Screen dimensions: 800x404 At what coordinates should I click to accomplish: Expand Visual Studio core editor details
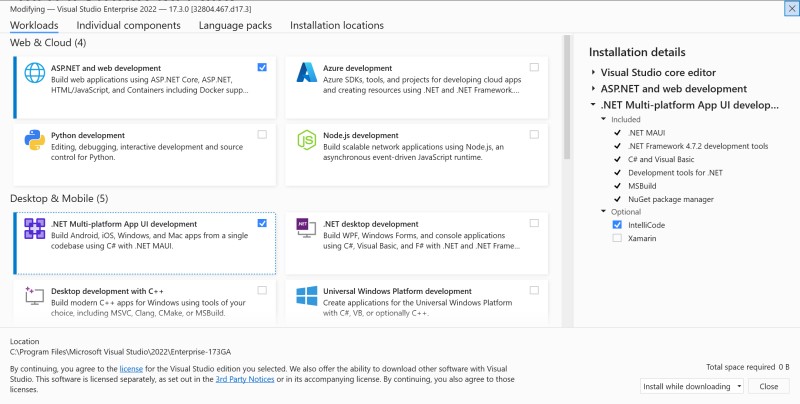(593, 72)
